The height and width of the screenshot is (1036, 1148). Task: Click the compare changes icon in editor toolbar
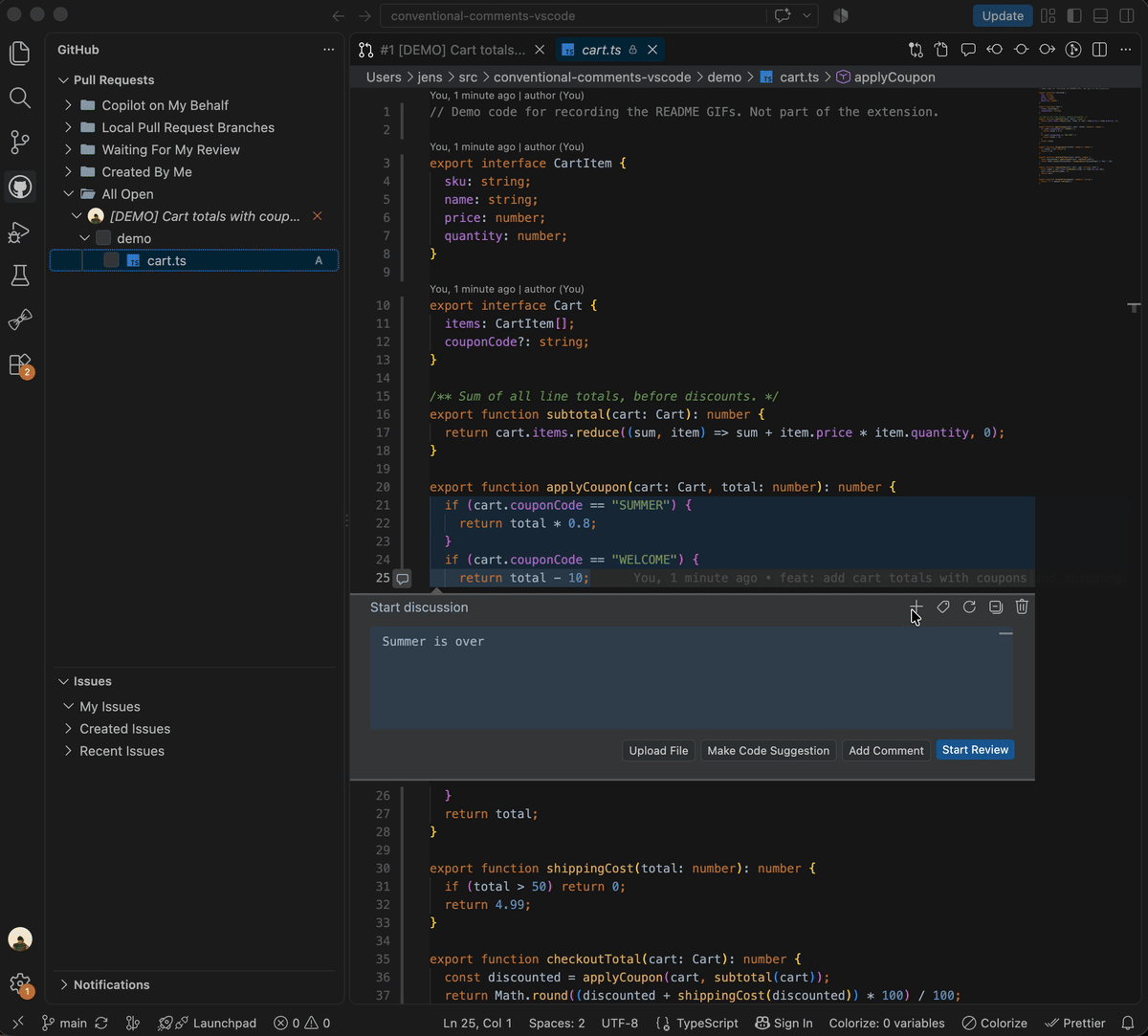pyautogui.click(x=916, y=50)
